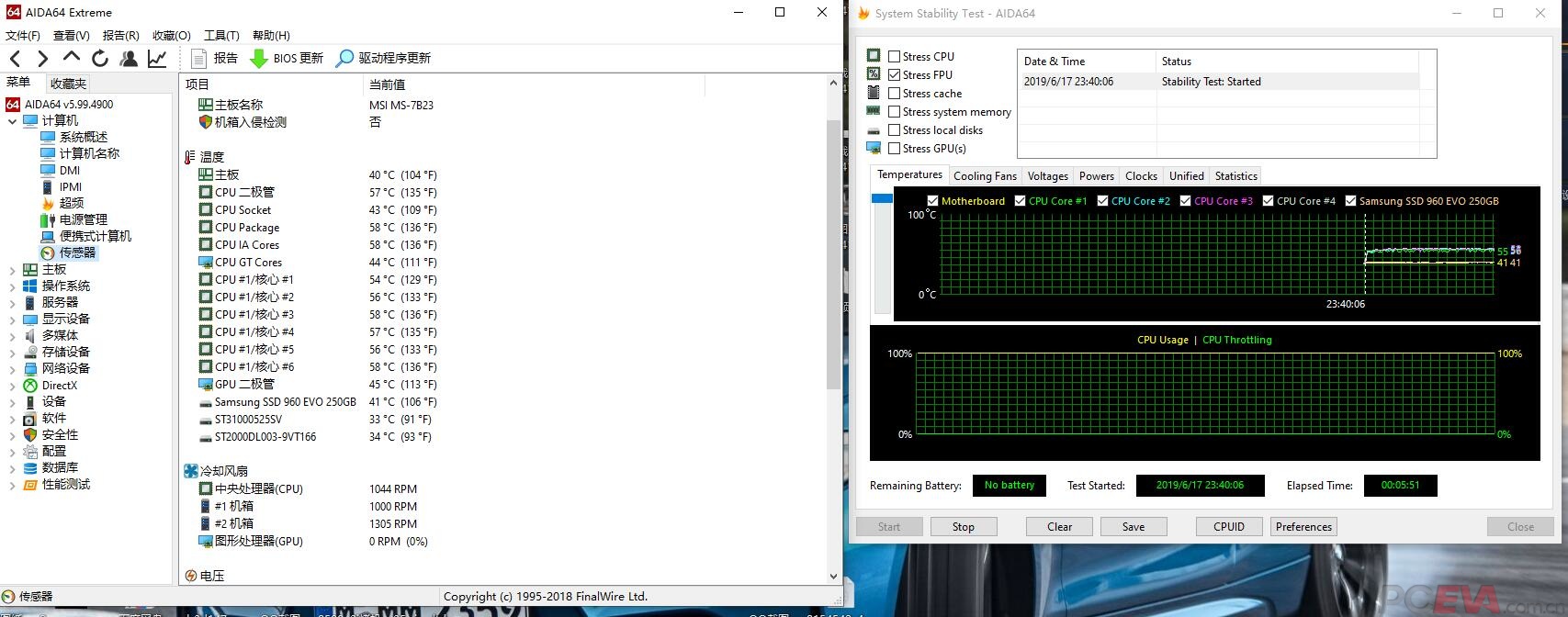Switch to 收藏夹 favorites tab
Viewport: 1568px width, 617px height.
coord(68,84)
